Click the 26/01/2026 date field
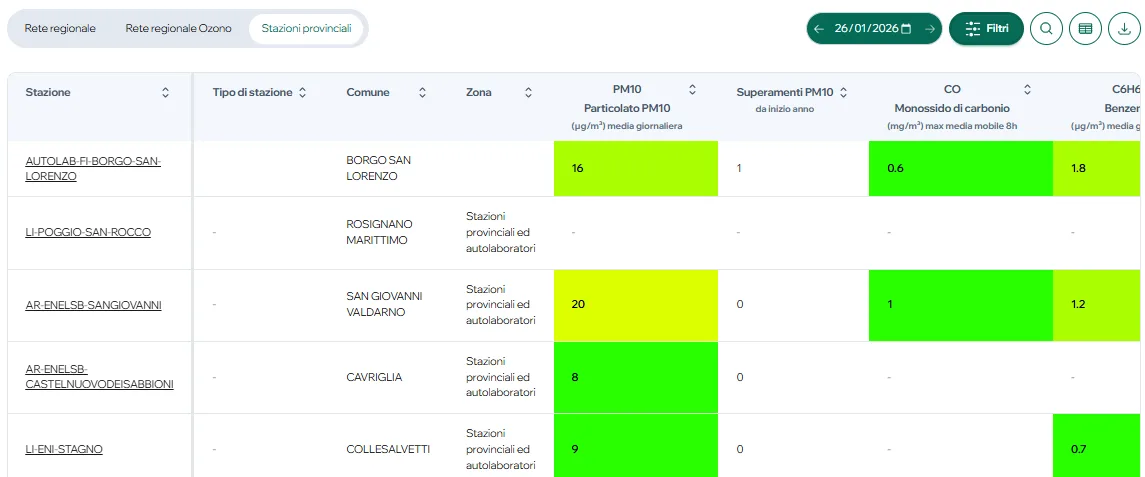 point(865,29)
